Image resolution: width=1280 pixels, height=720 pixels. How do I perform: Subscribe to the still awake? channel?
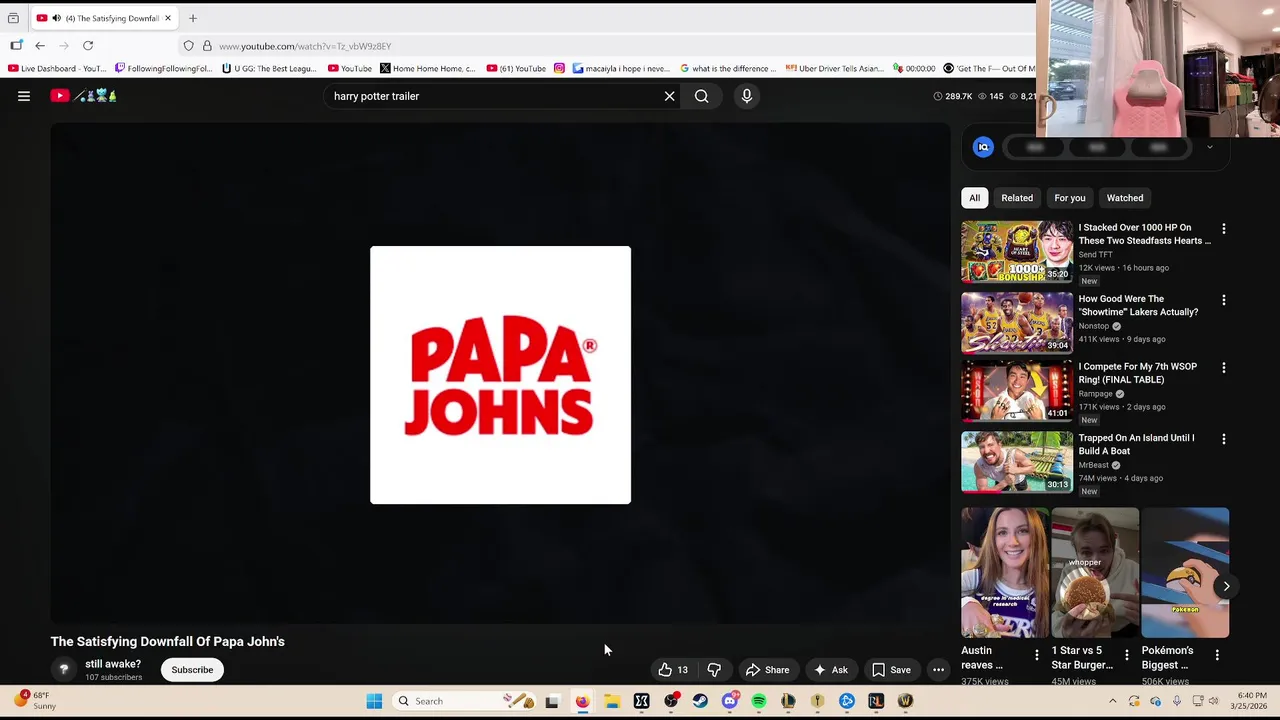tap(192, 670)
